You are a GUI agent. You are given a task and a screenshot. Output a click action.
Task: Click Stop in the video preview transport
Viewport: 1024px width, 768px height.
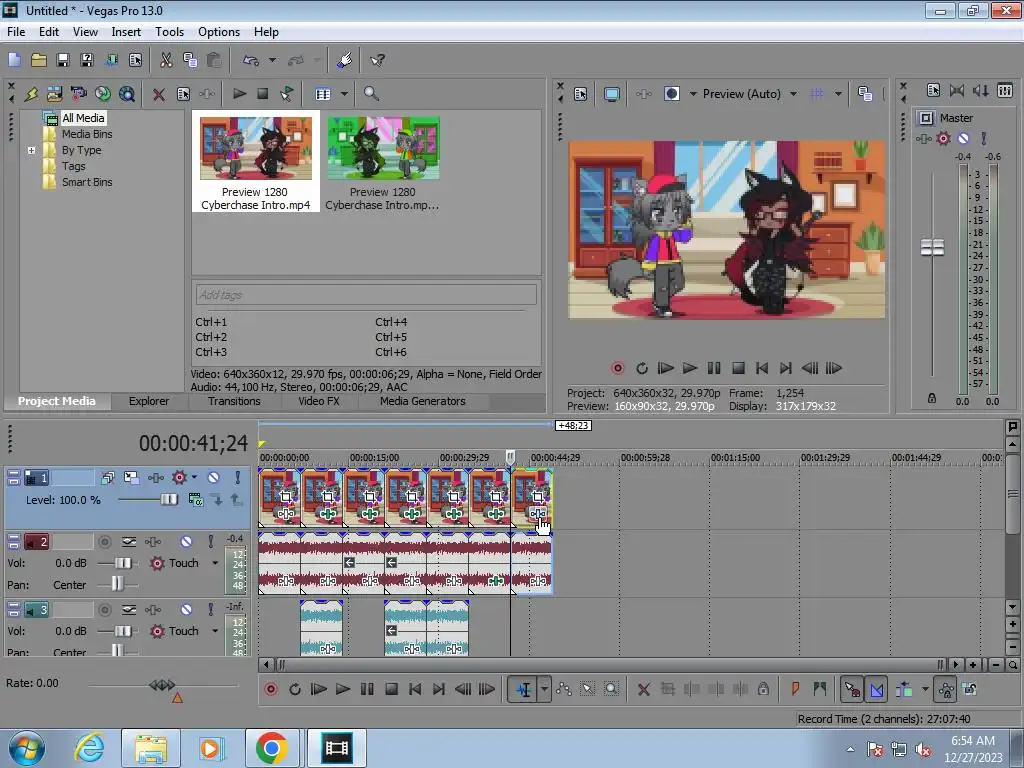738,368
